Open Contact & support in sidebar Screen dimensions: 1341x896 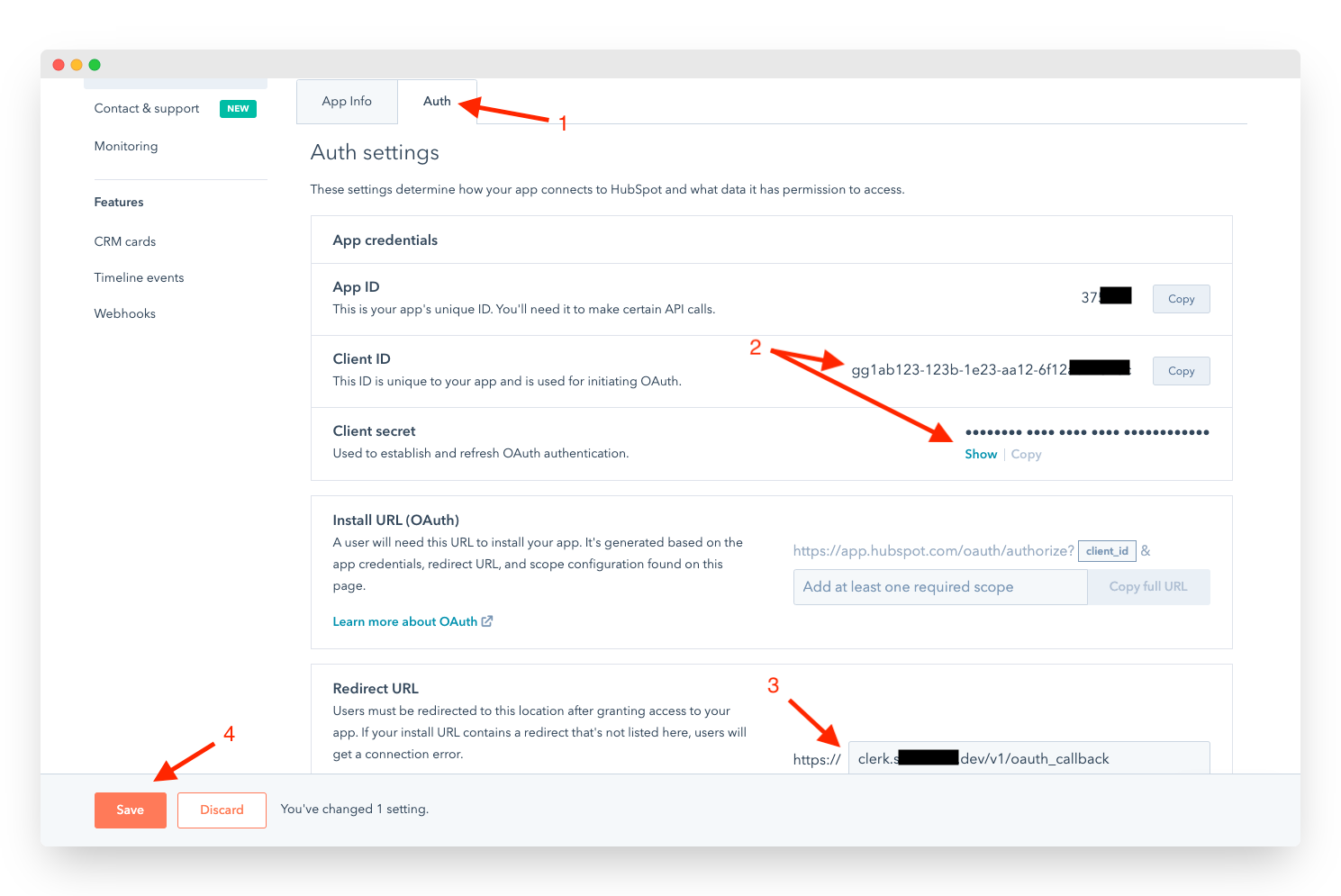click(147, 108)
